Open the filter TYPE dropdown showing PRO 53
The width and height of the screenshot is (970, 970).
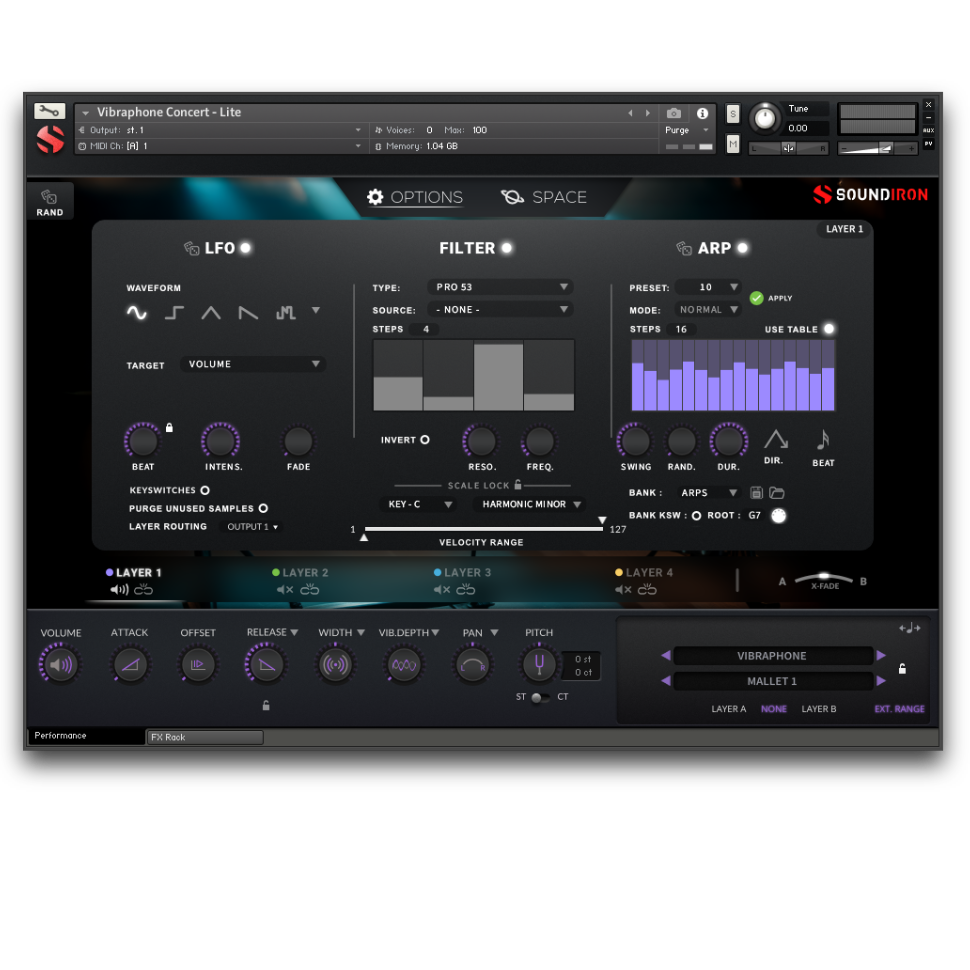[x=500, y=287]
